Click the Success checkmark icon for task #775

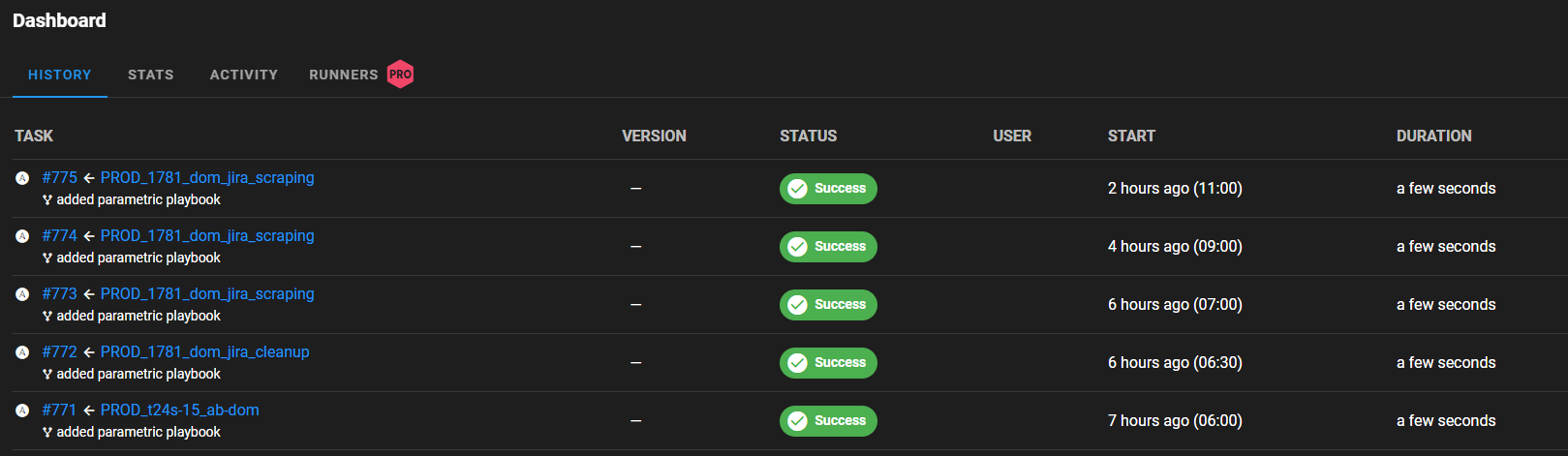797,189
